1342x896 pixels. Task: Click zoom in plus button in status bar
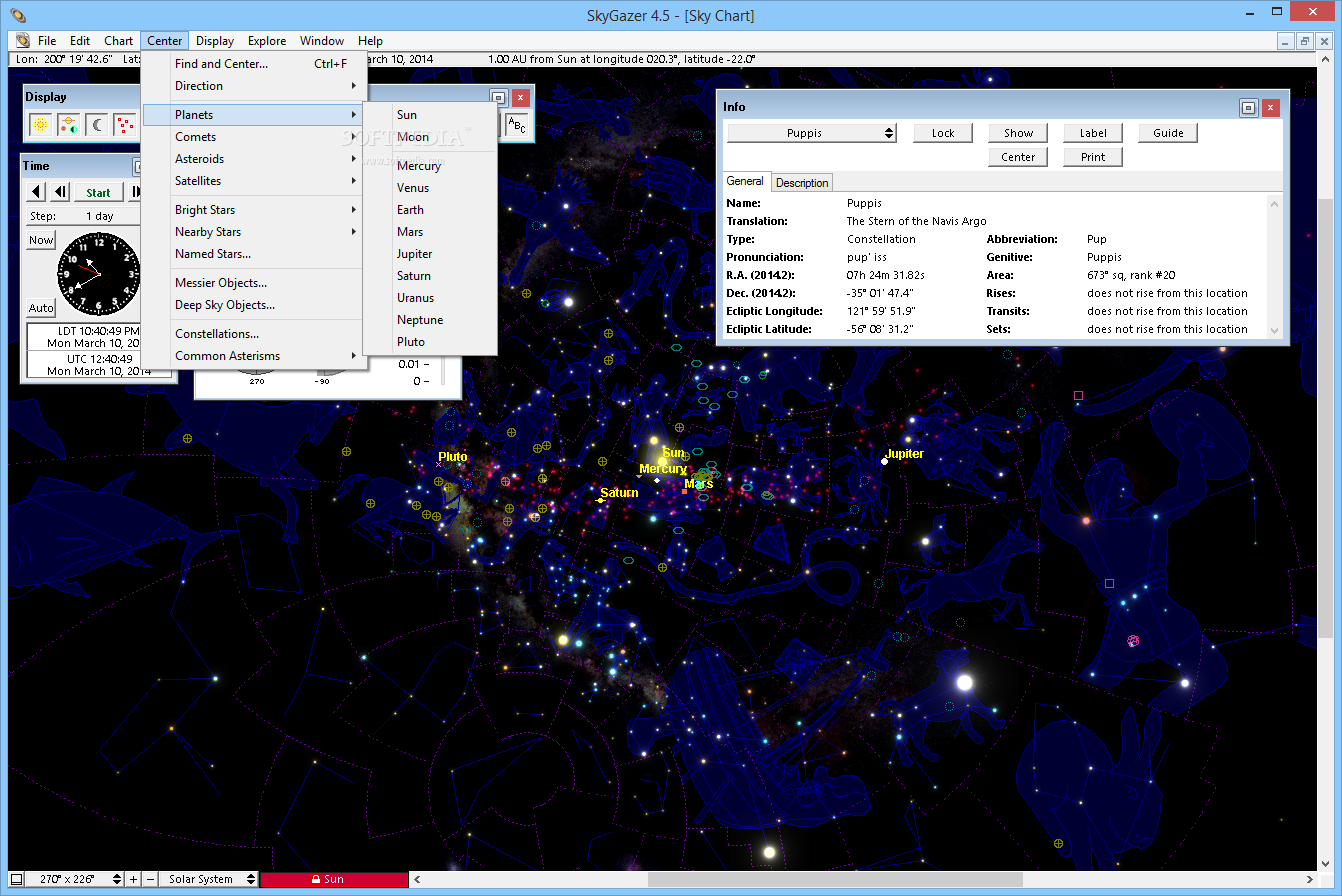[x=134, y=880]
